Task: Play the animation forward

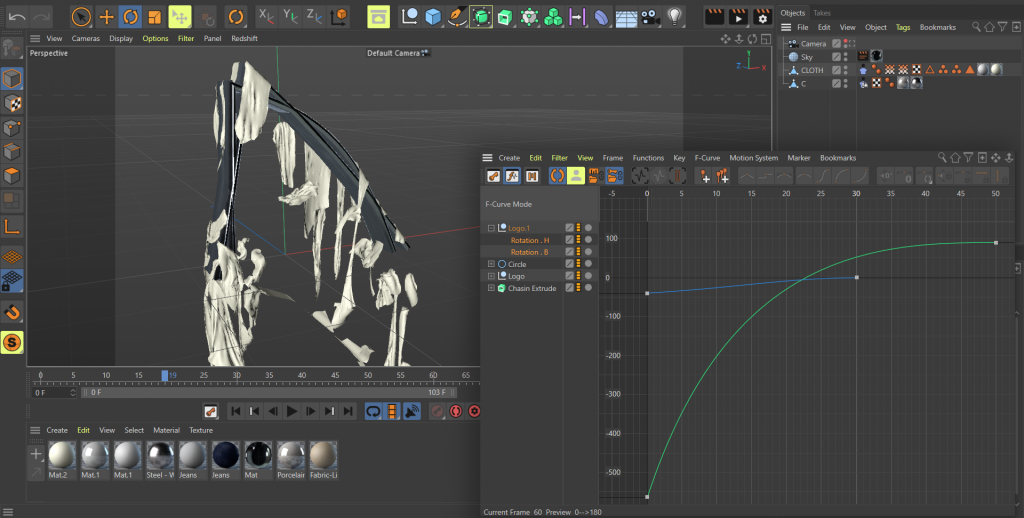Action: pos(292,411)
